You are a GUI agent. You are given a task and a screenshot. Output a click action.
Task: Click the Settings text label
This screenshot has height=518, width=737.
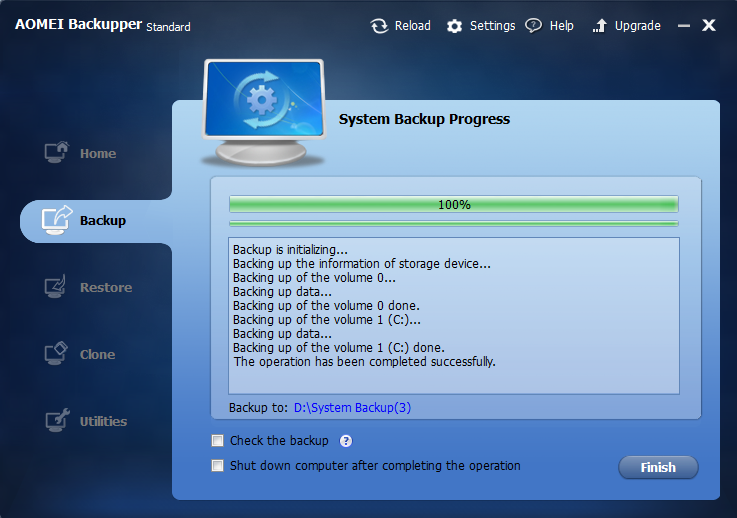(x=493, y=26)
